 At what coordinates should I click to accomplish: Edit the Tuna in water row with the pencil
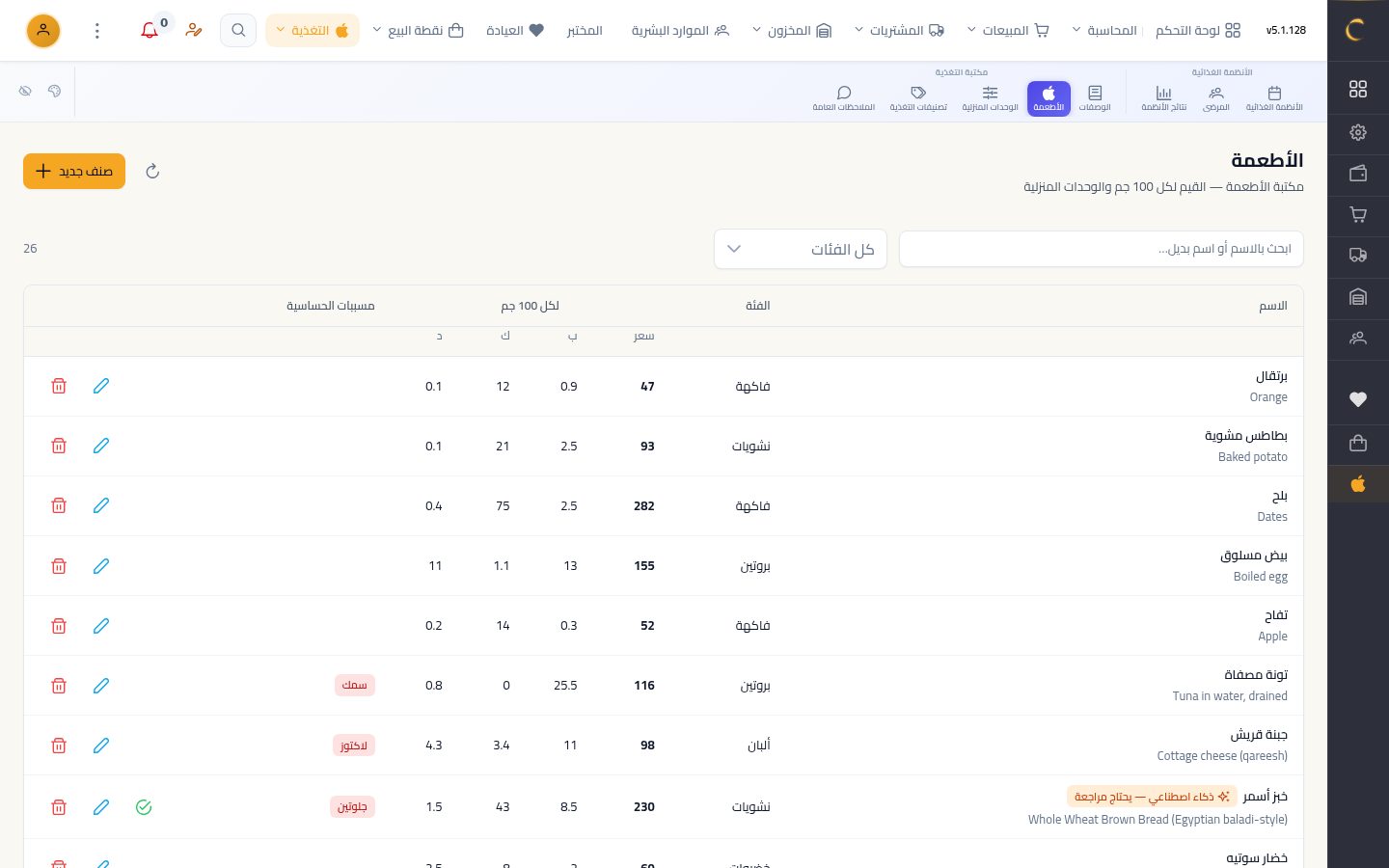point(101,686)
